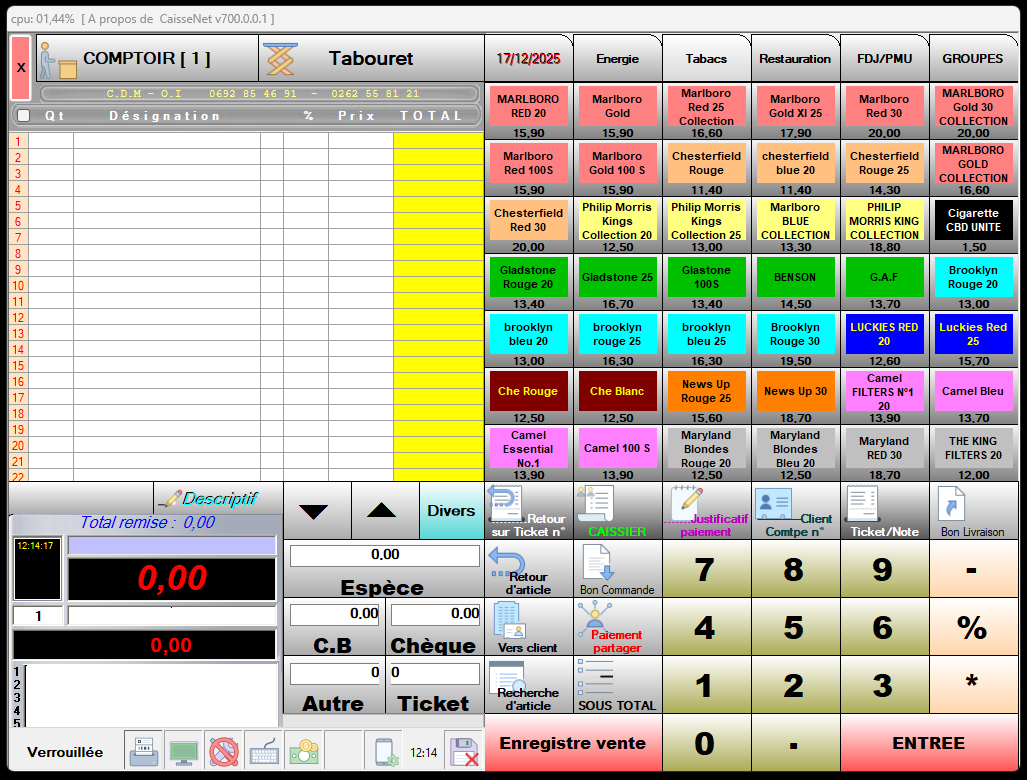
Task: Open Bon Commande
Action: tap(618, 568)
